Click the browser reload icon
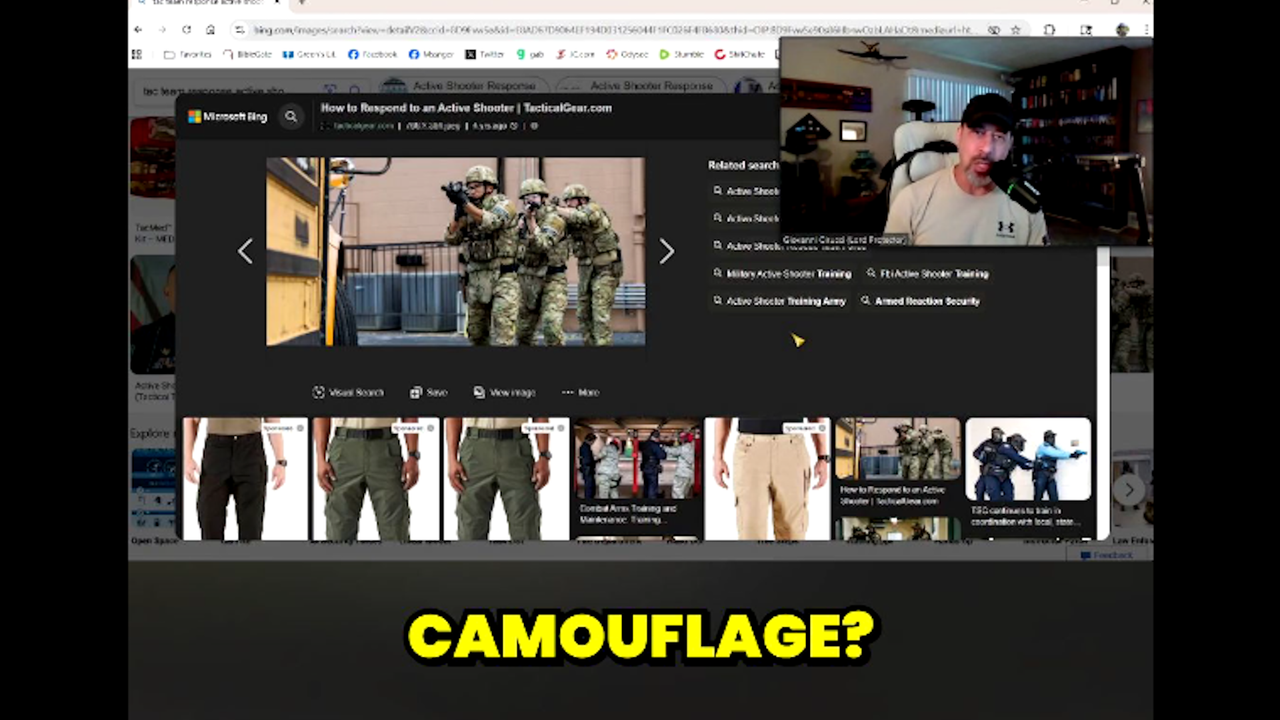1280x720 pixels. click(186, 30)
